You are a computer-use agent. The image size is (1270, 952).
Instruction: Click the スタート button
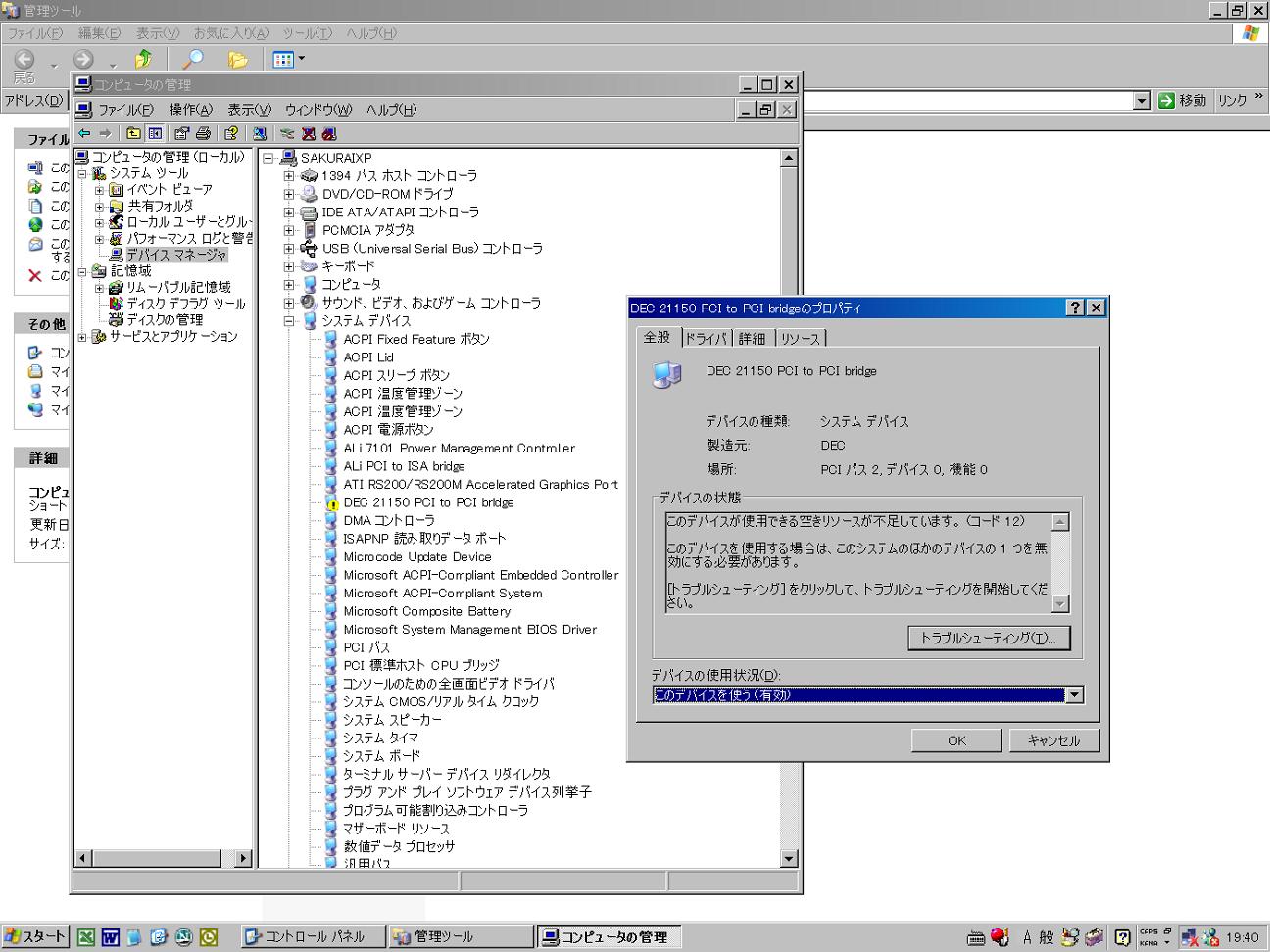(34, 937)
